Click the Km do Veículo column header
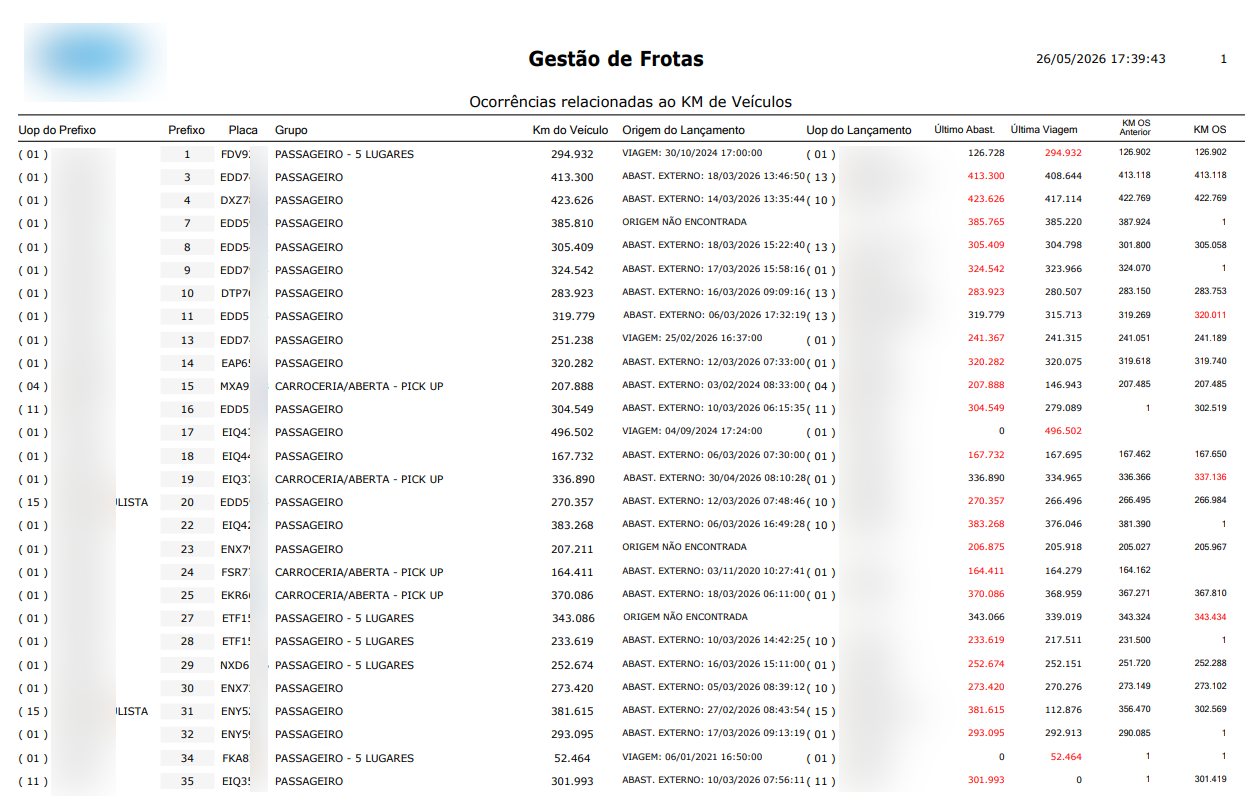This screenshot has width=1245, height=812. (x=570, y=130)
